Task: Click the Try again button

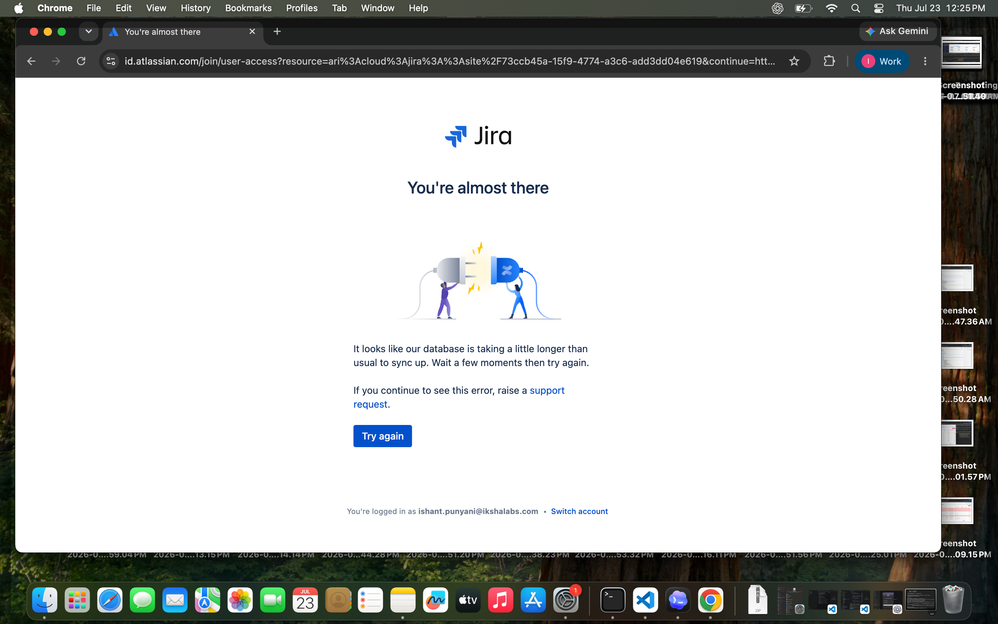Action: coord(383,436)
